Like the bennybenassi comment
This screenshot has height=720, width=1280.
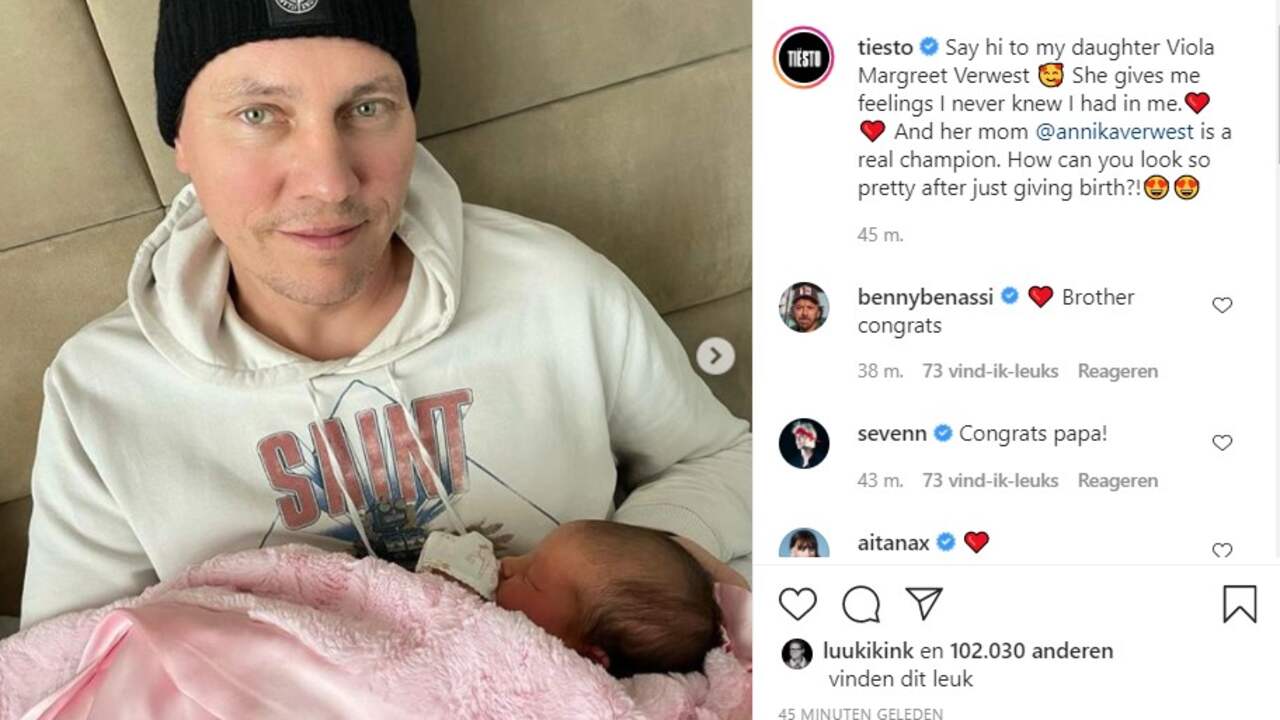pyautogui.click(x=1222, y=305)
